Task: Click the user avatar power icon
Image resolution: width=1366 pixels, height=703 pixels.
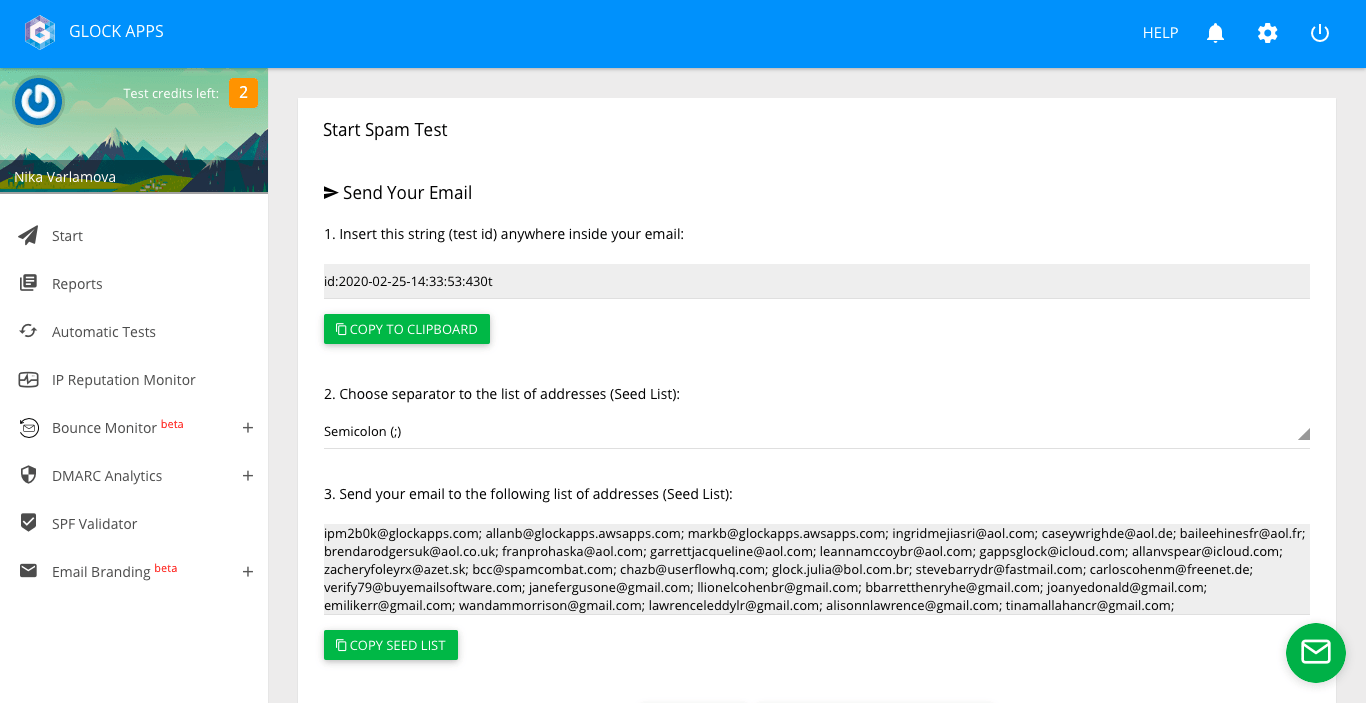Action: (x=39, y=101)
